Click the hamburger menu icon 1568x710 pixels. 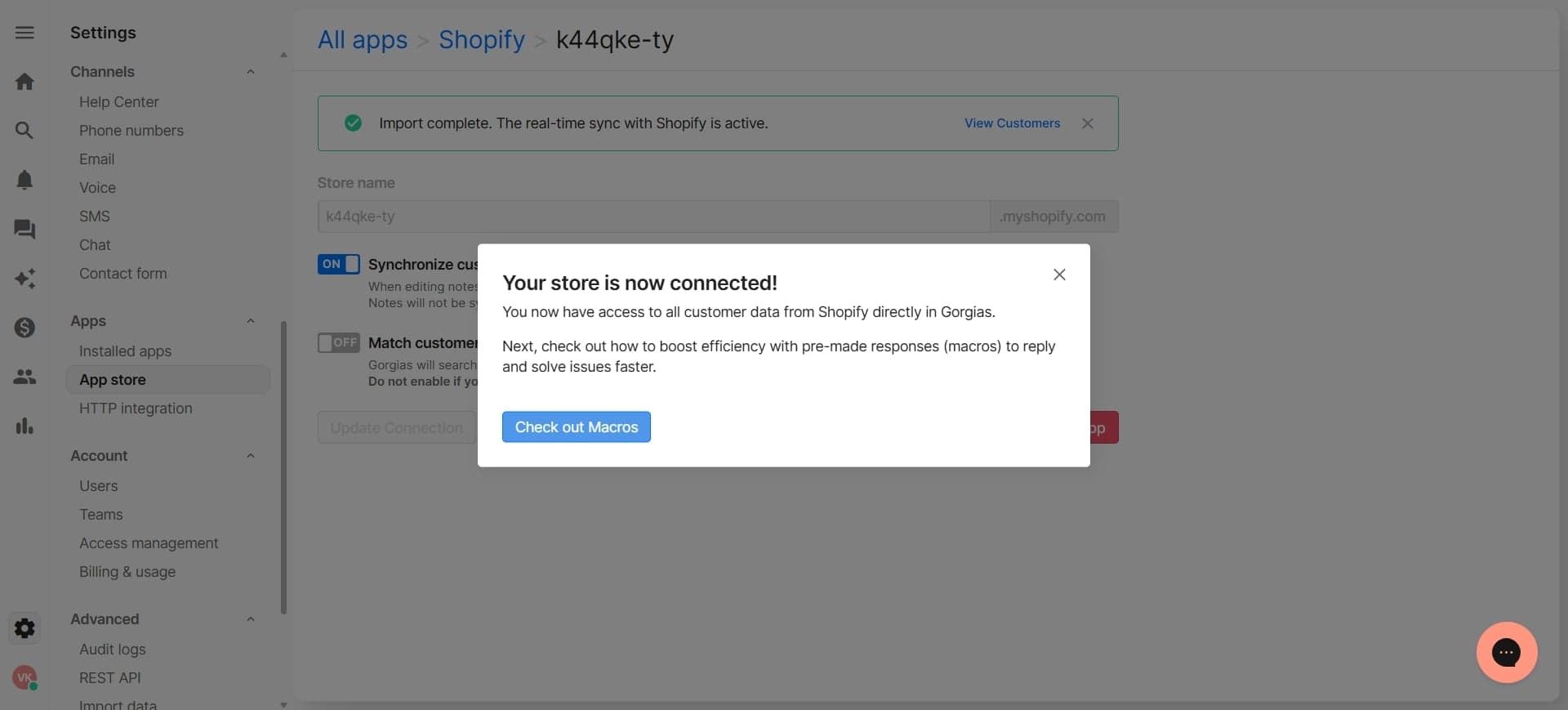(24, 33)
